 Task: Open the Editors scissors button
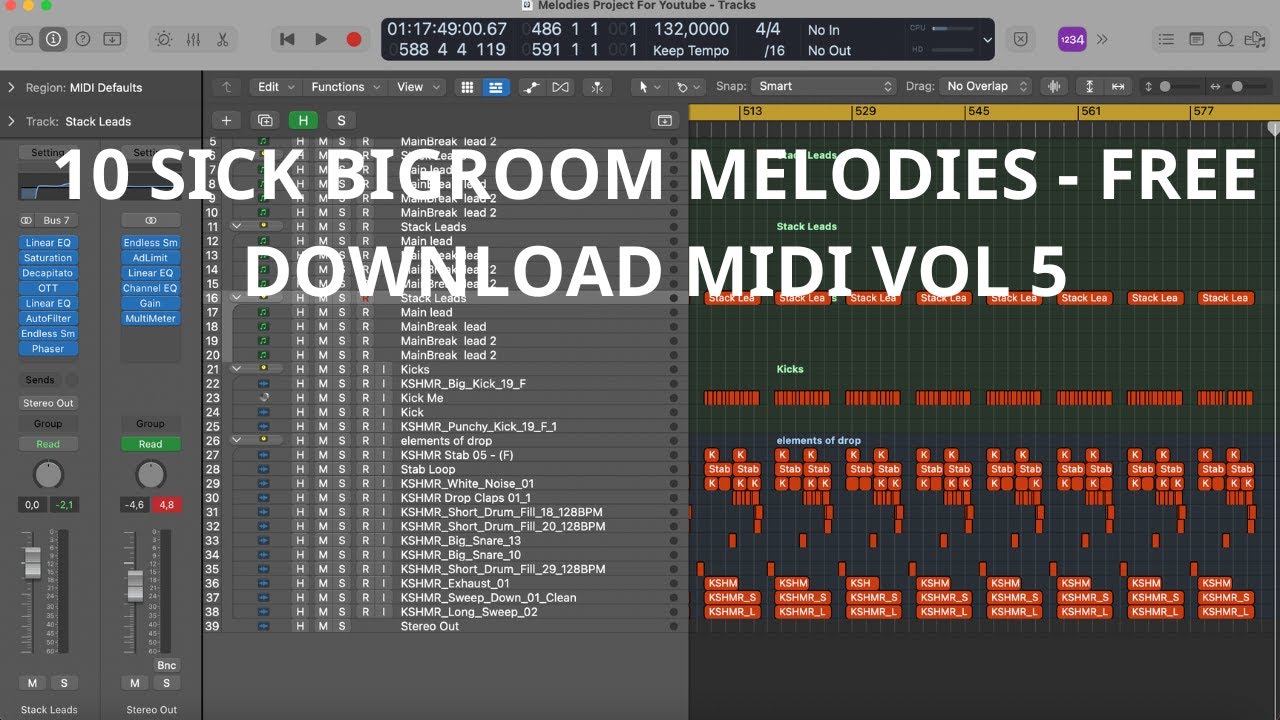(x=222, y=39)
